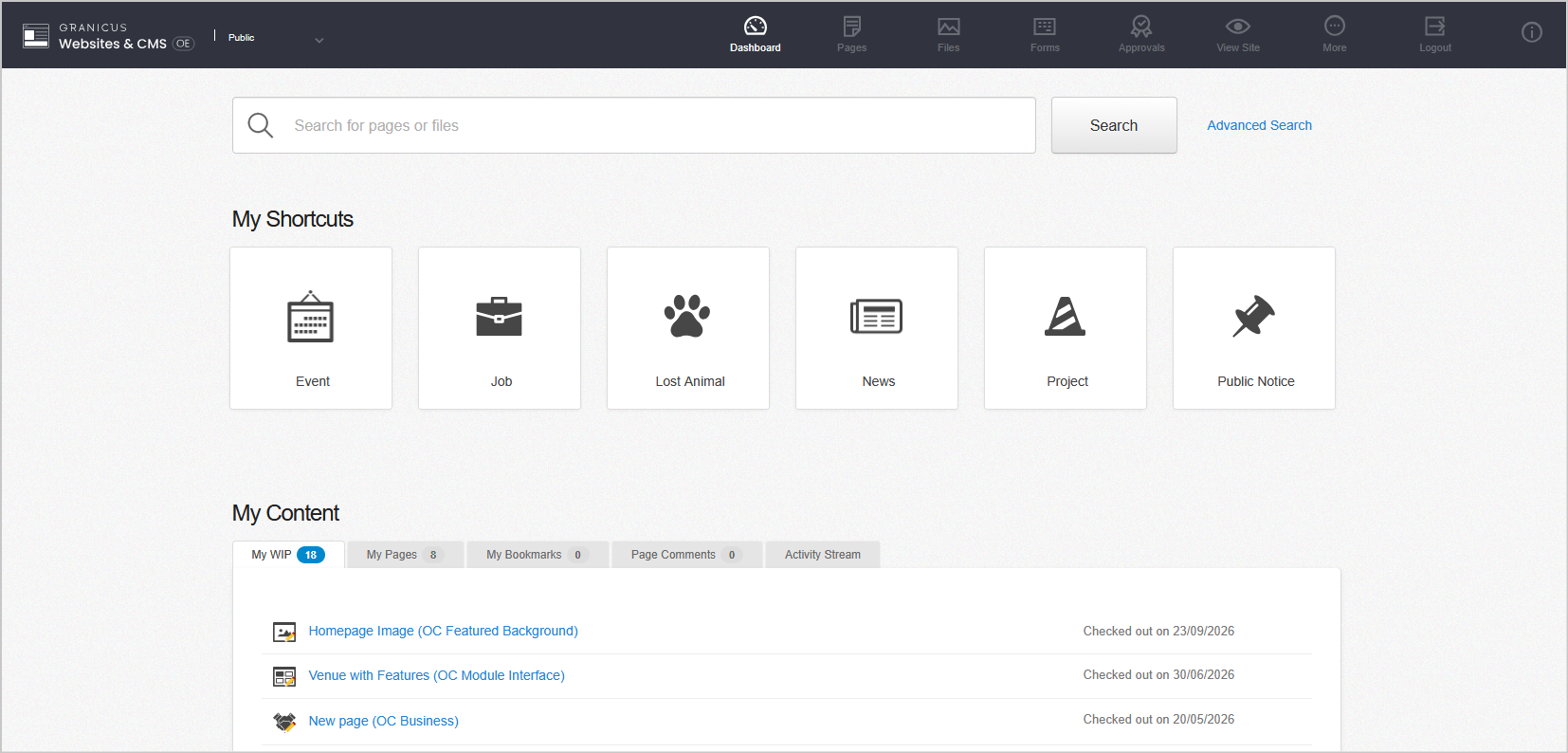Click the Search button

click(1114, 125)
